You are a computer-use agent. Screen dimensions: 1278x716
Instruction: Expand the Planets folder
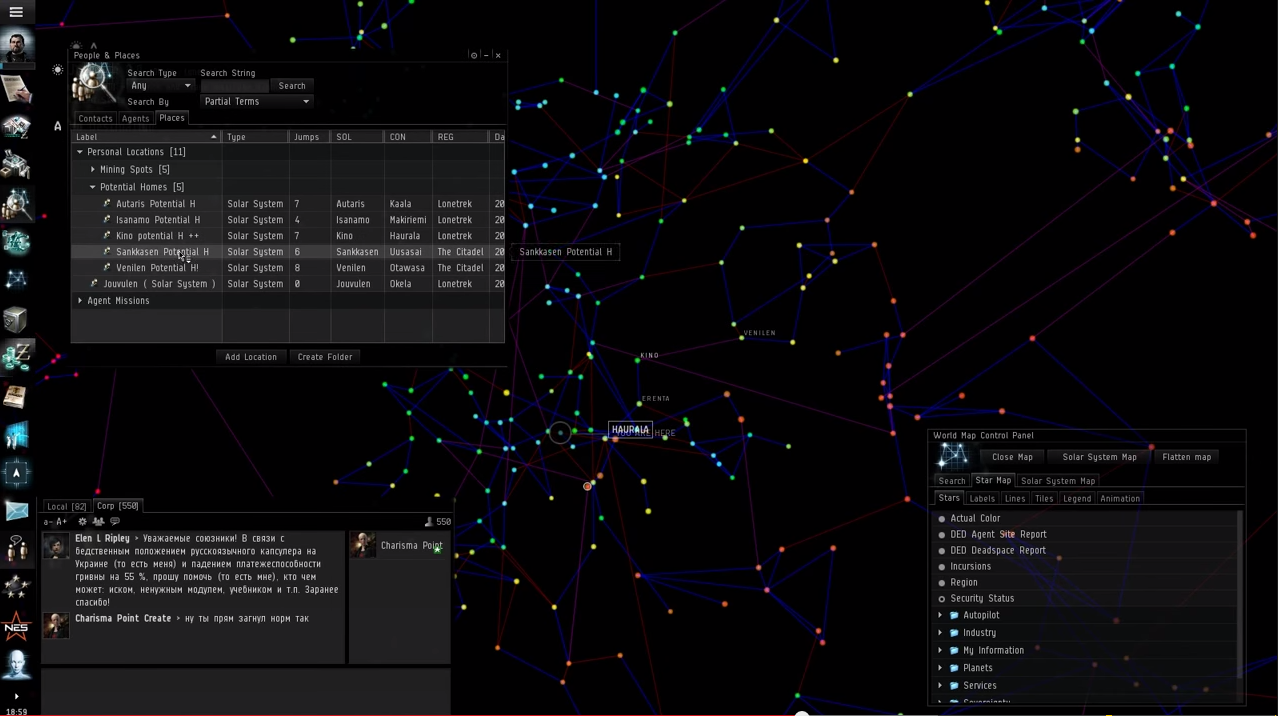pos(940,667)
